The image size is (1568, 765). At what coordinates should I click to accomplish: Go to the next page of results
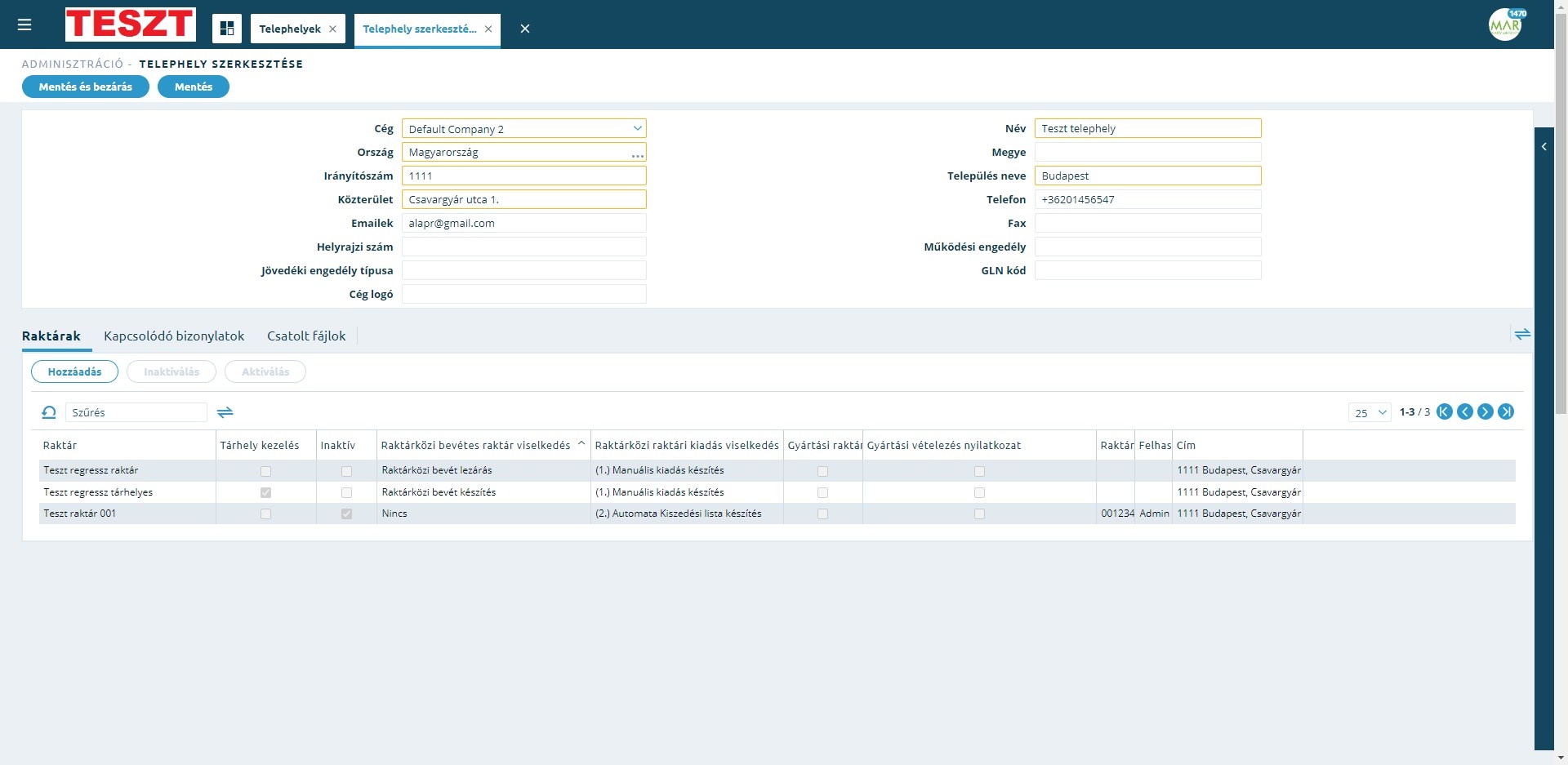tap(1486, 411)
